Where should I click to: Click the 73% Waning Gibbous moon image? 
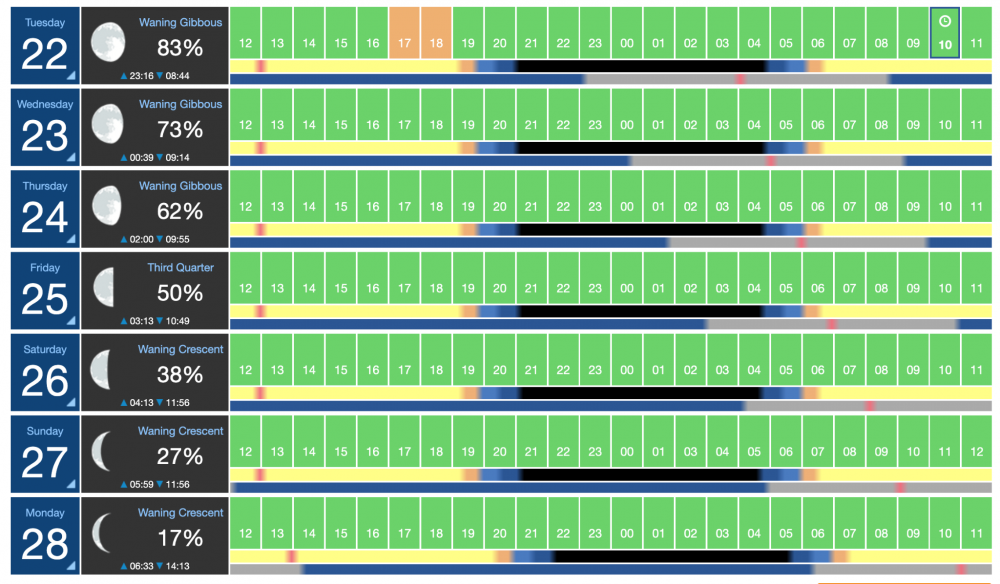tap(107, 124)
